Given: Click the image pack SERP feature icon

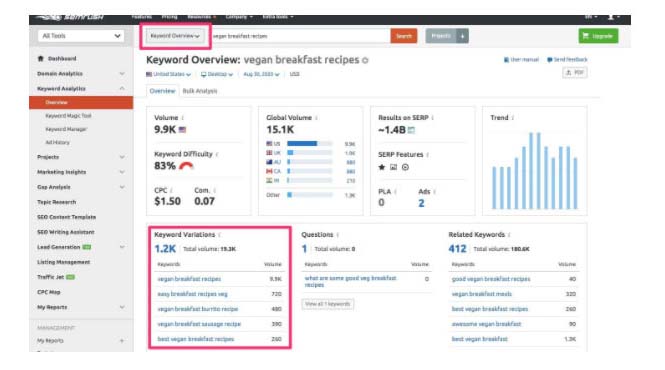Looking at the screenshot, I should tap(394, 167).
